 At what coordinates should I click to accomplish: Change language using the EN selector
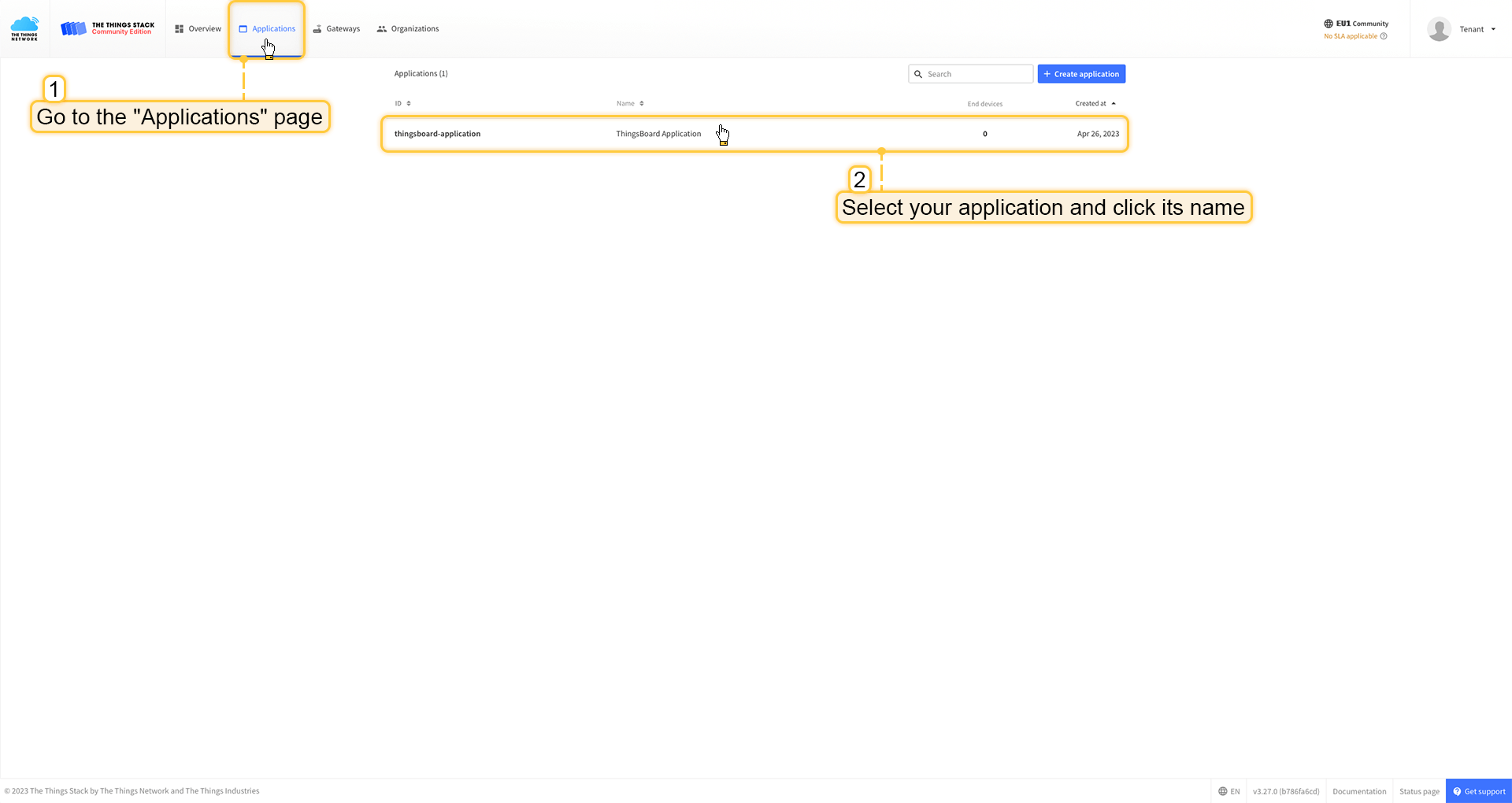click(1229, 791)
